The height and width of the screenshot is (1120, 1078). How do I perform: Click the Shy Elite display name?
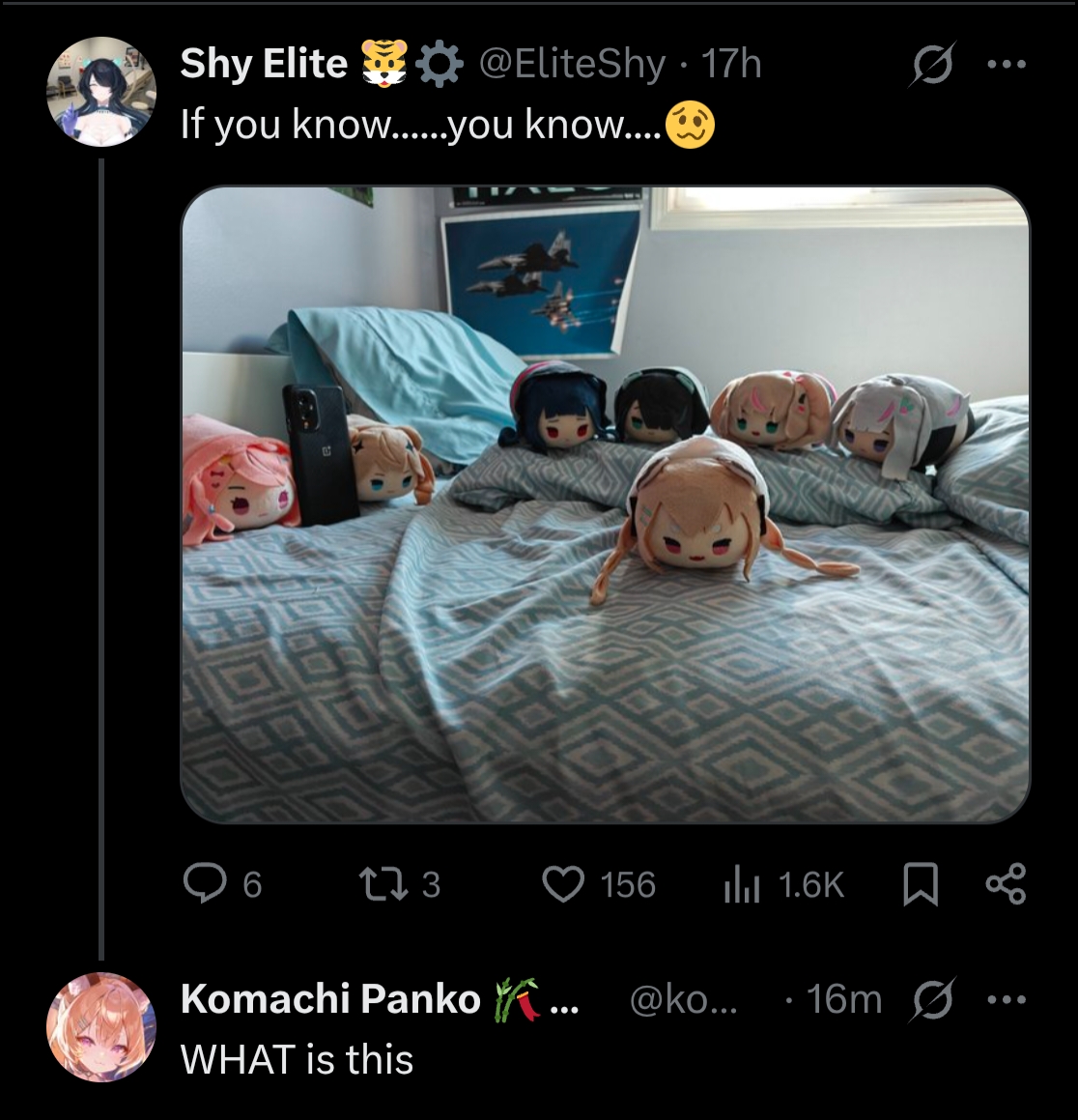(264, 64)
